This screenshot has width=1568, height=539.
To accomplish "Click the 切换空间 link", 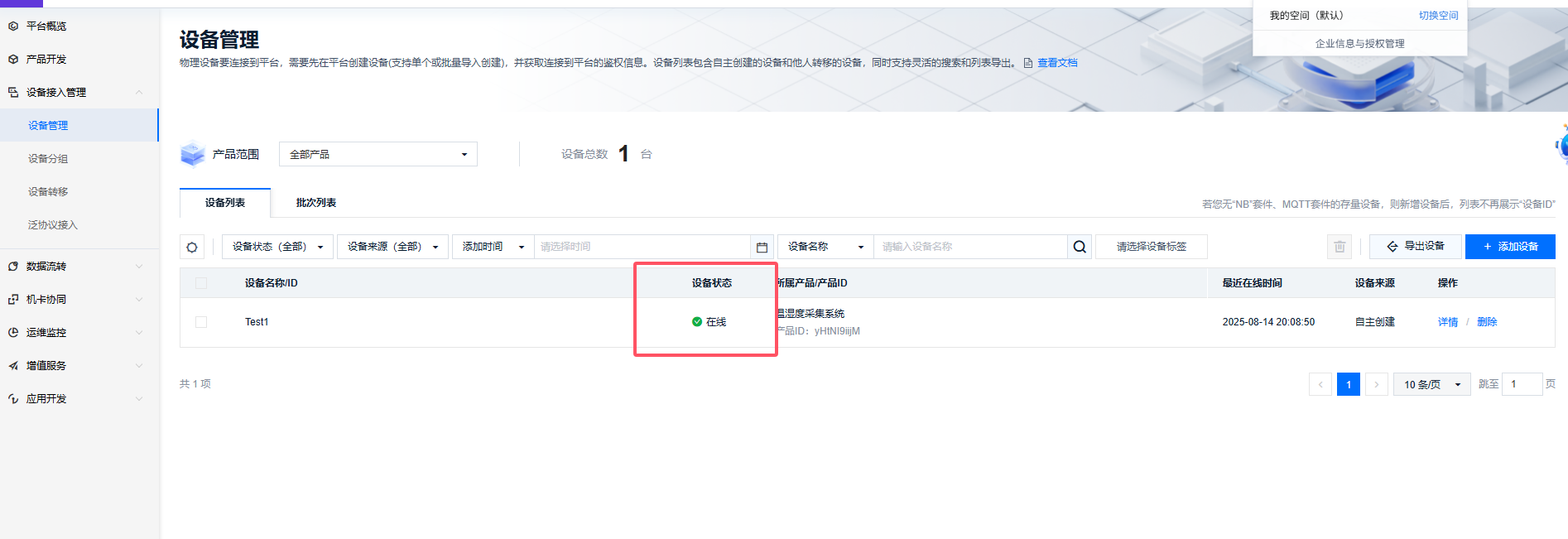I will click(x=1438, y=16).
